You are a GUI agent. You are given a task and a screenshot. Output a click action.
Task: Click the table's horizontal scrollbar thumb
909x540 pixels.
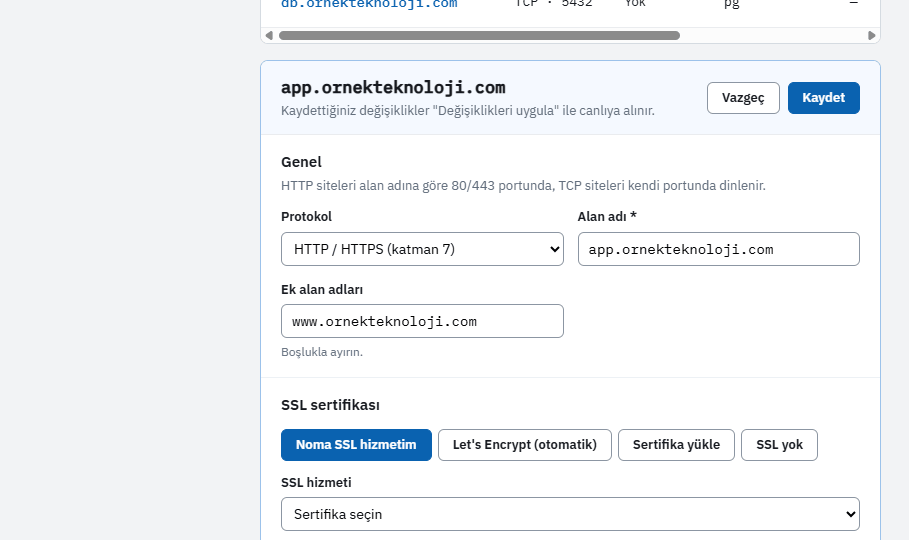479,35
